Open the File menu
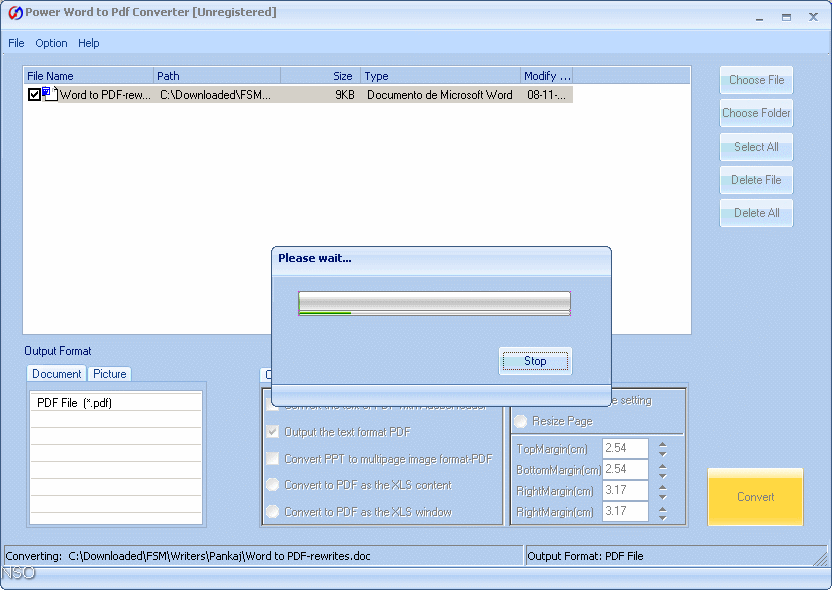Viewport: 832px width, 590px height. [16, 43]
